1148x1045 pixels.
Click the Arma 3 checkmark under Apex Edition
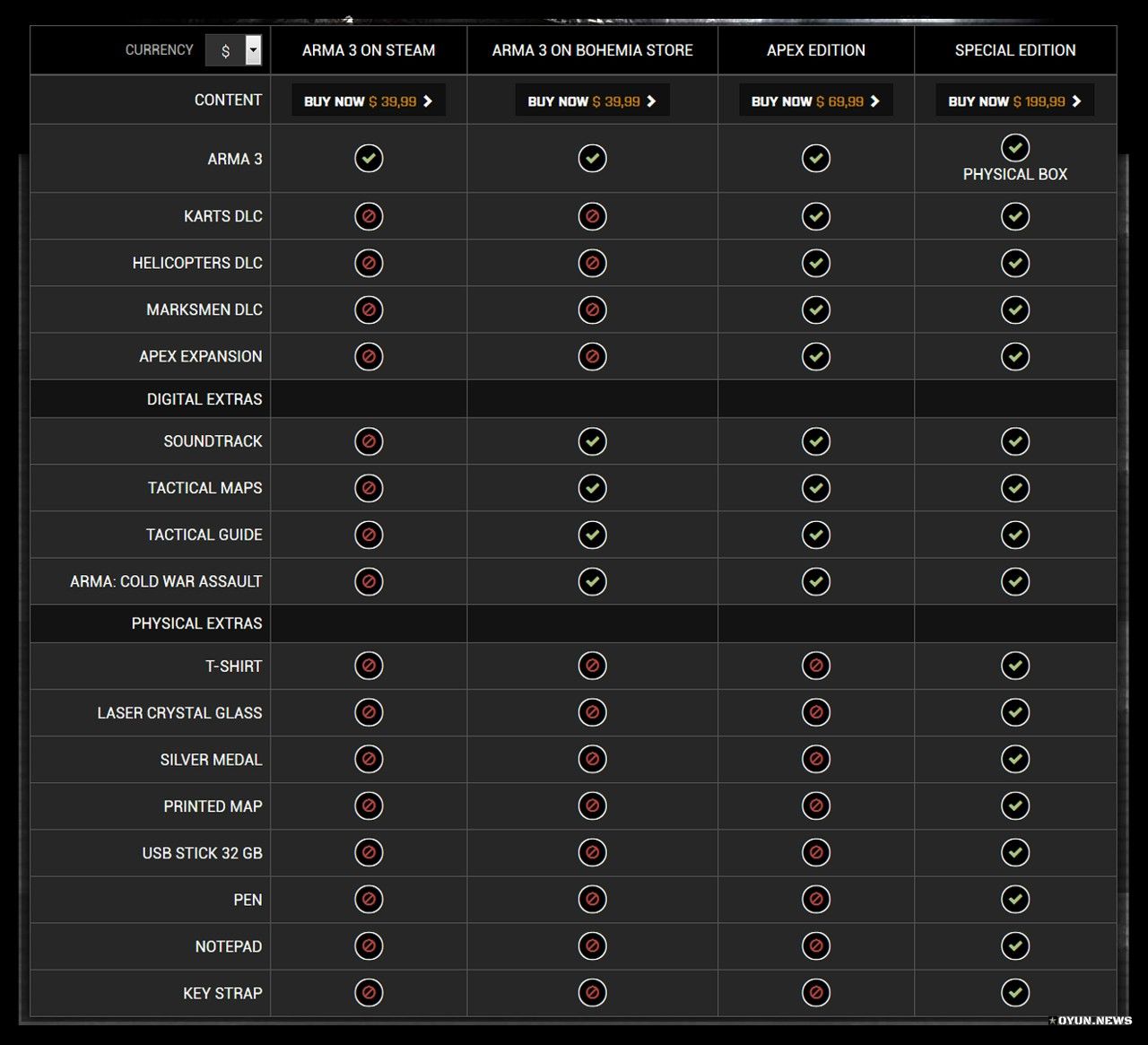click(816, 159)
